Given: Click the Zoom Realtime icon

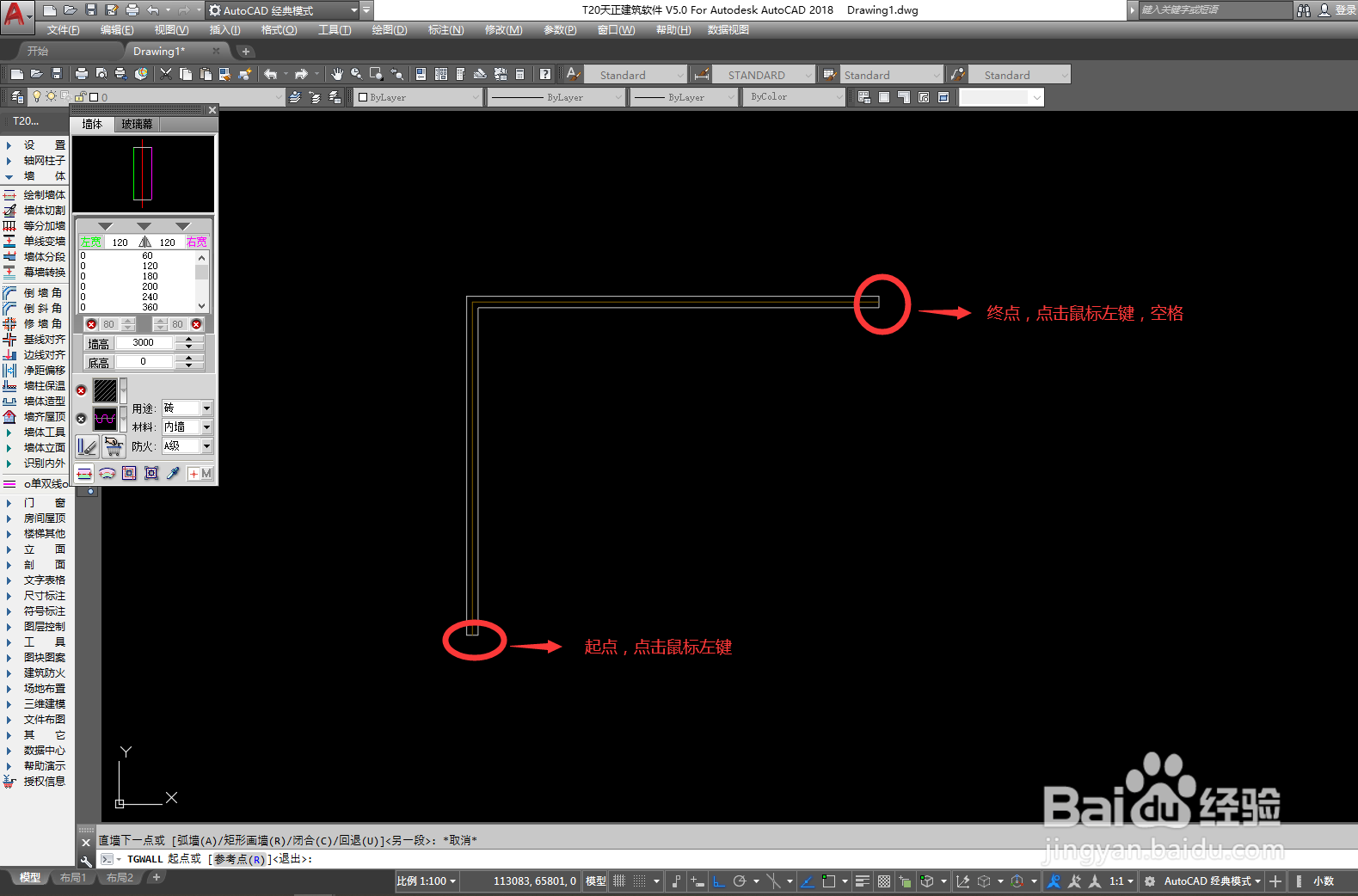Looking at the screenshot, I should [x=356, y=74].
